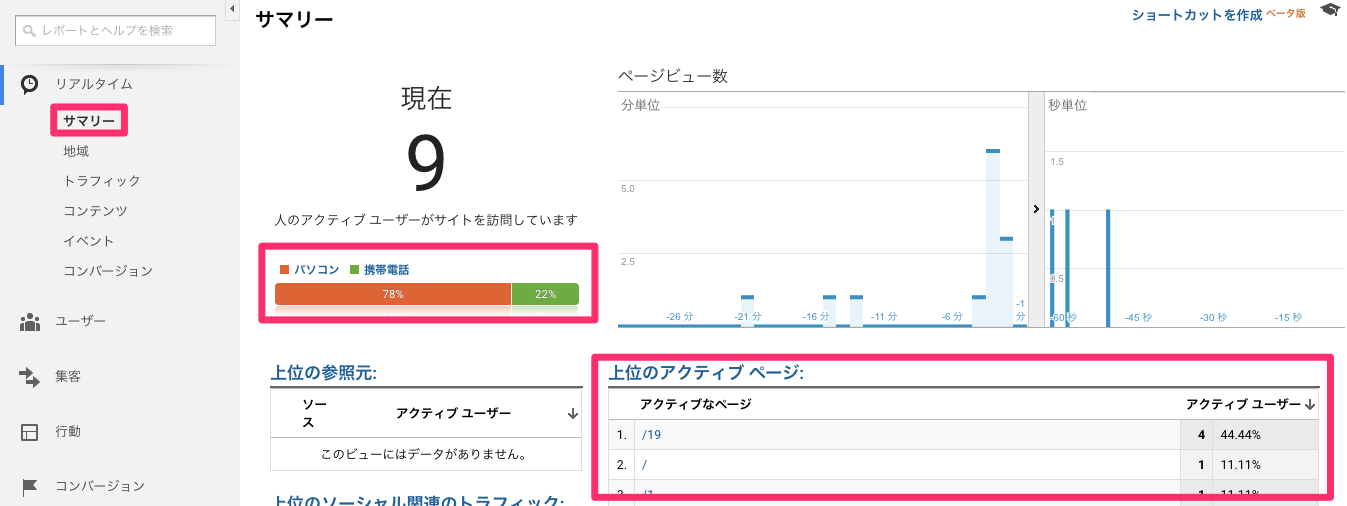The image size is (1347, 506).
Task: Select サマリー in the sidebar
Action: [89, 121]
